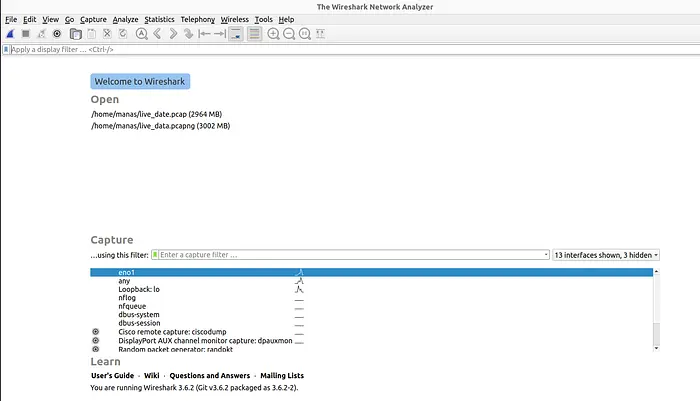Zoom in main window text
The image size is (700, 401).
click(x=273, y=34)
